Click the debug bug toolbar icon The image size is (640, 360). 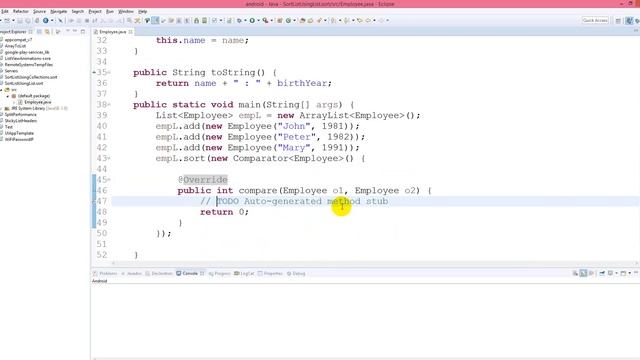tap(239, 20)
